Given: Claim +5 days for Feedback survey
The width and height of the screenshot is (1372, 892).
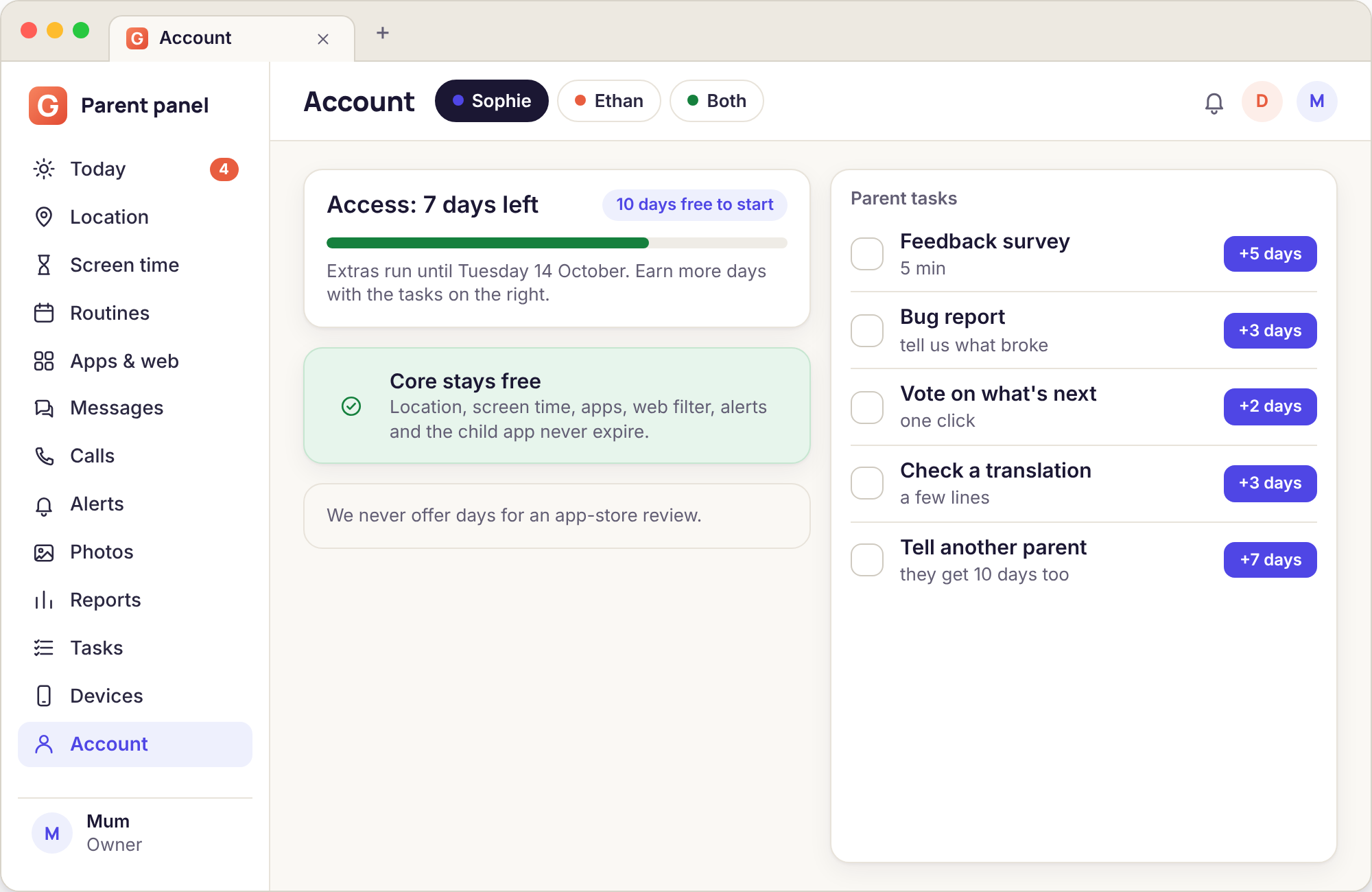Looking at the screenshot, I should tap(1270, 254).
